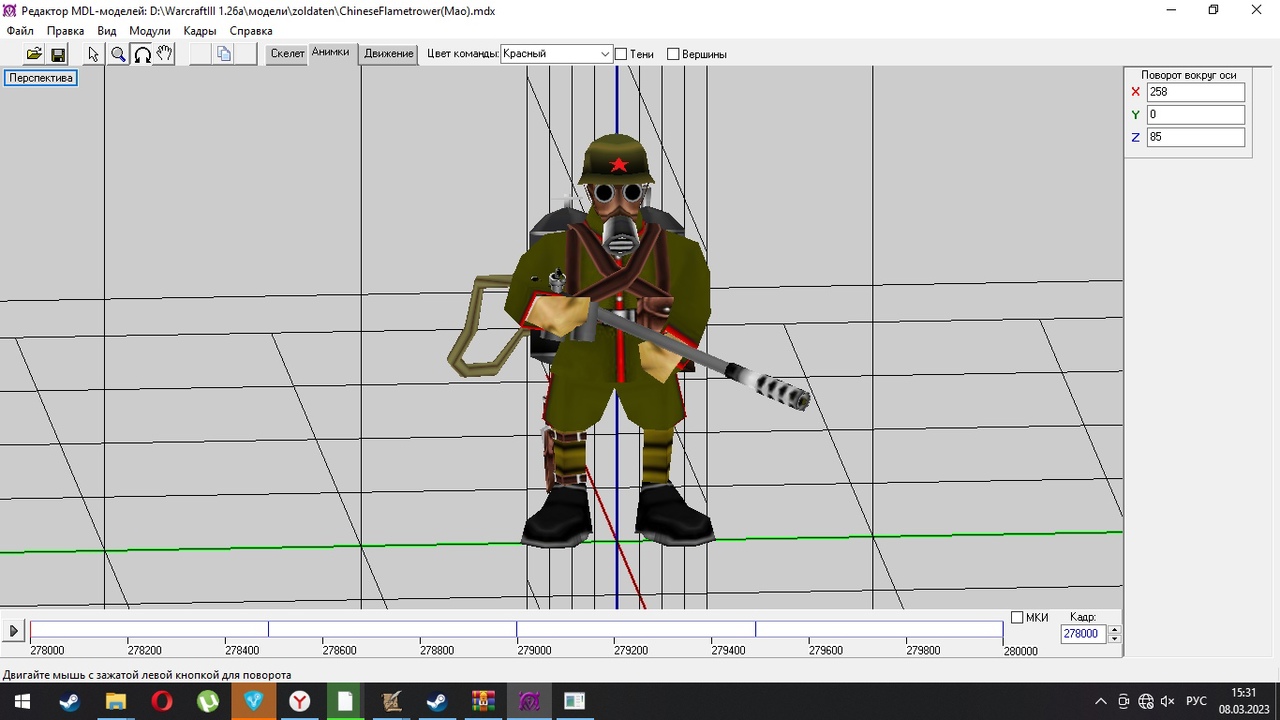Select the hand pan tool
The width and height of the screenshot is (1280, 720).
point(165,54)
